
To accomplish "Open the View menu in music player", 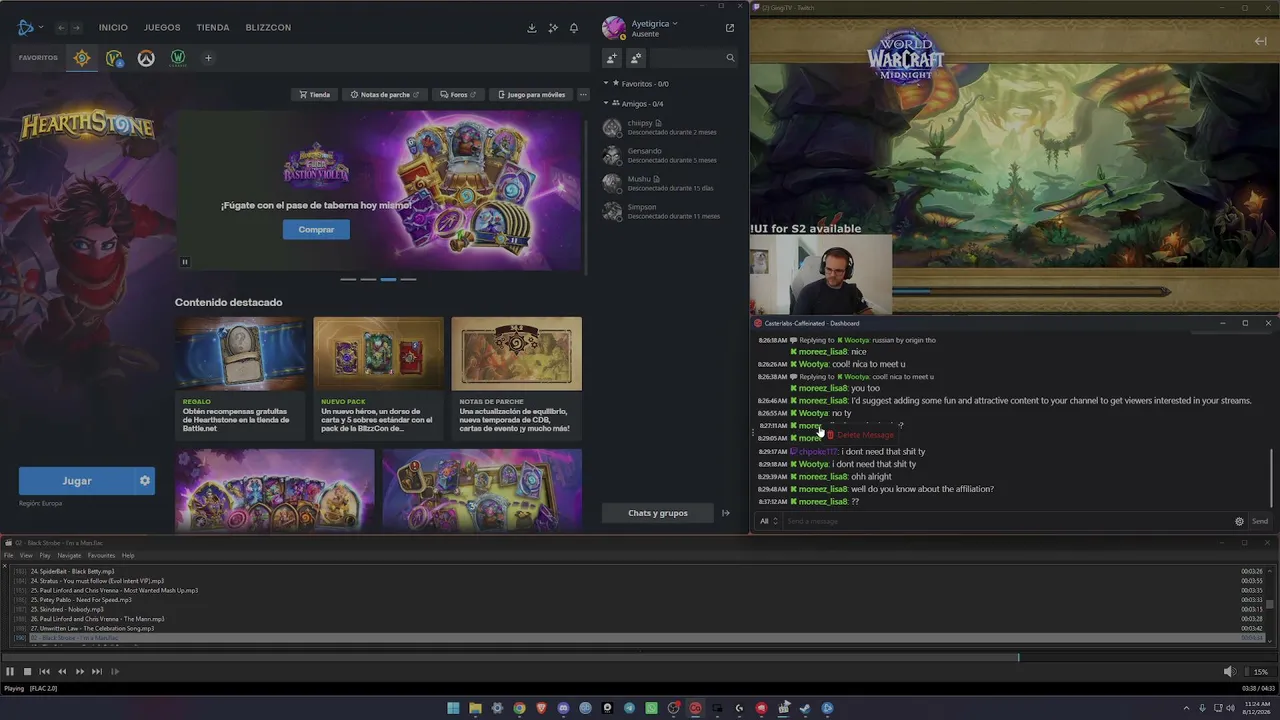I will 26,555.
